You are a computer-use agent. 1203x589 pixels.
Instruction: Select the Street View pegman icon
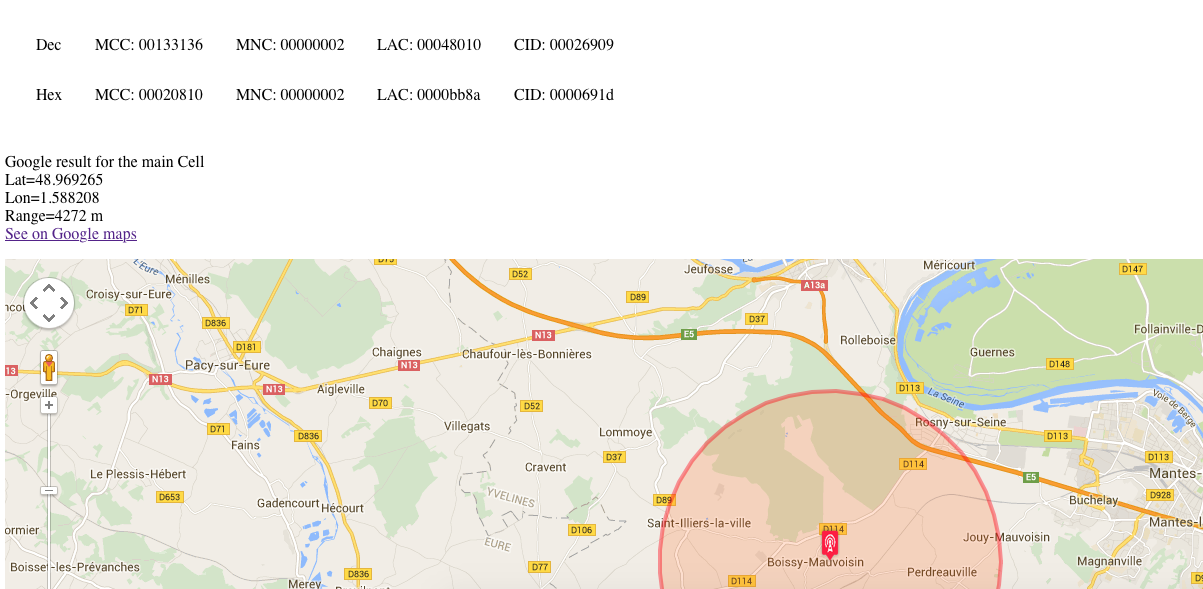(49, 367)
